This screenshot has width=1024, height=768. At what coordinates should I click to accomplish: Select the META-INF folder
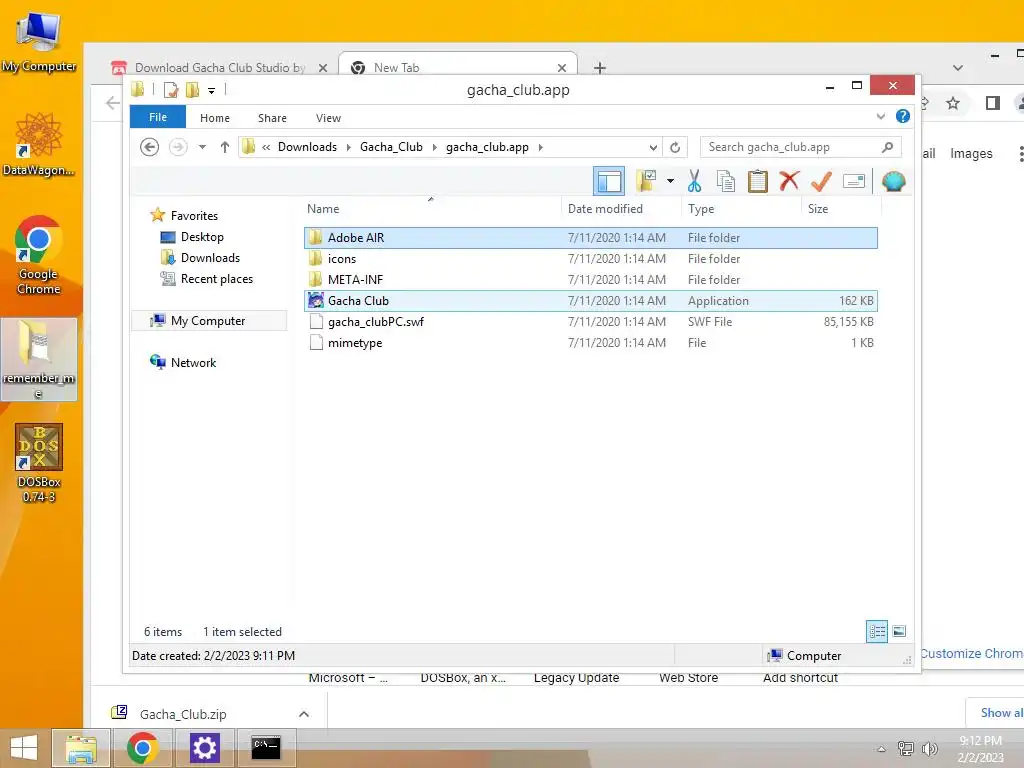[590, 280]
